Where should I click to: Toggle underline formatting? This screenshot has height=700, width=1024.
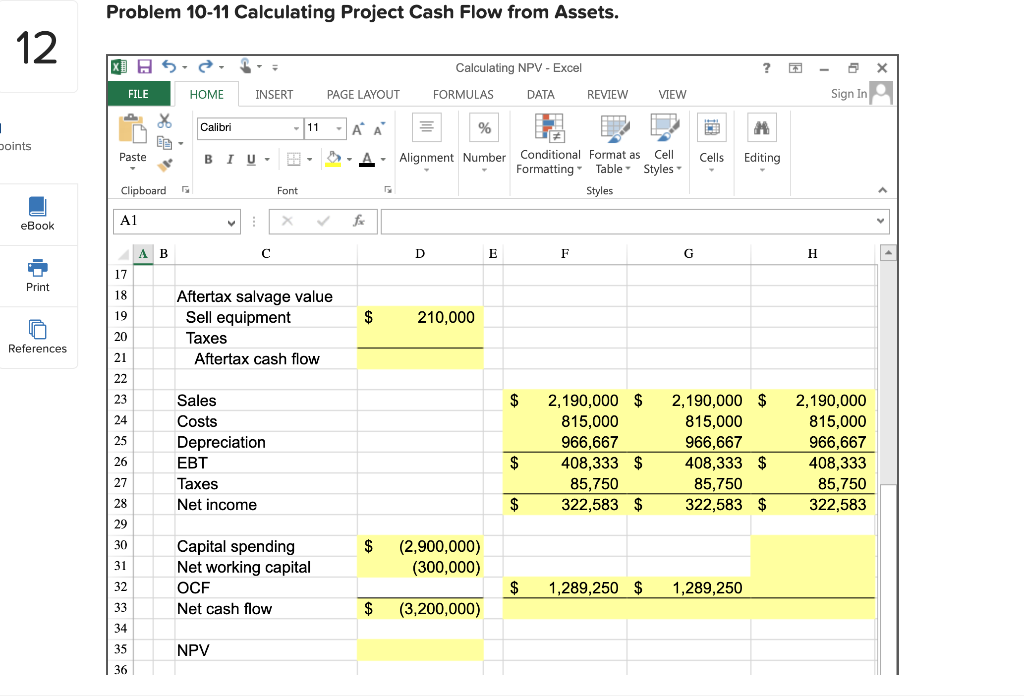tap(250, 159)
